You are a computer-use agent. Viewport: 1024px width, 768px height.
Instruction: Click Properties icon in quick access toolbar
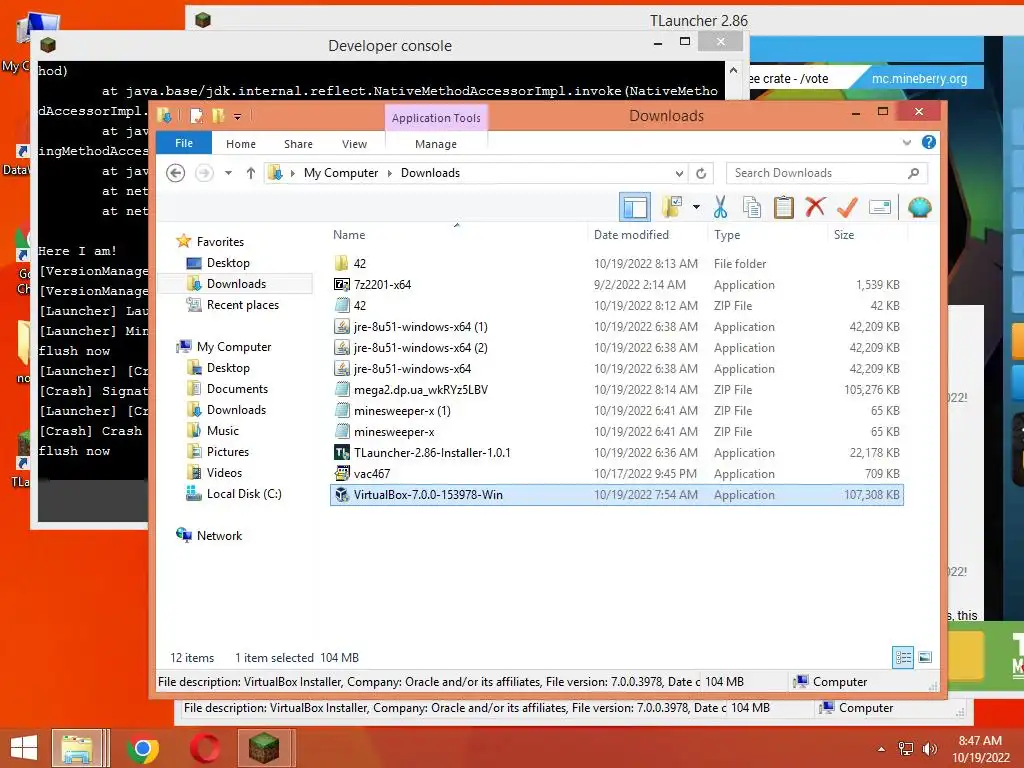click(196, 116)
